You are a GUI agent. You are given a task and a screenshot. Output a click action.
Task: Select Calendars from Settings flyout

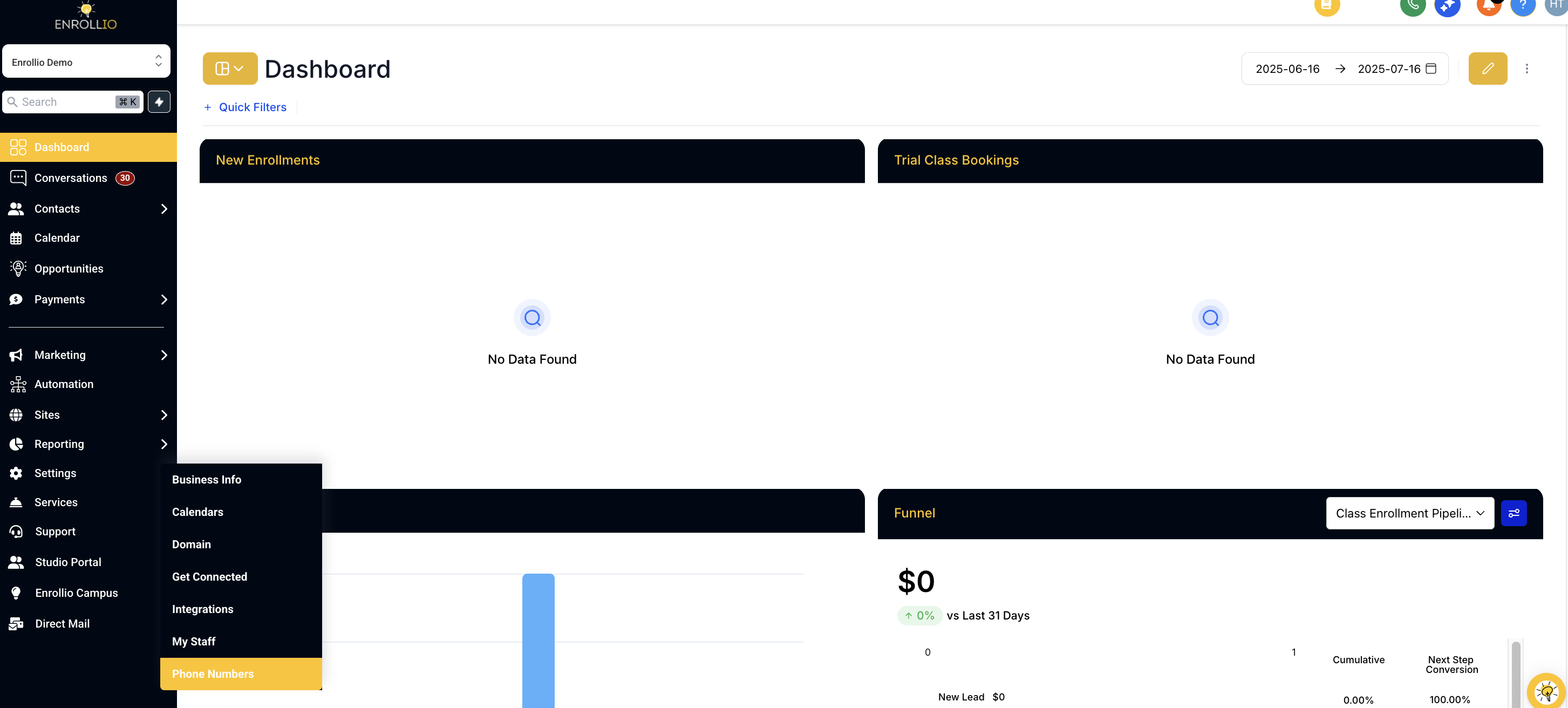(x=241, y=512)
